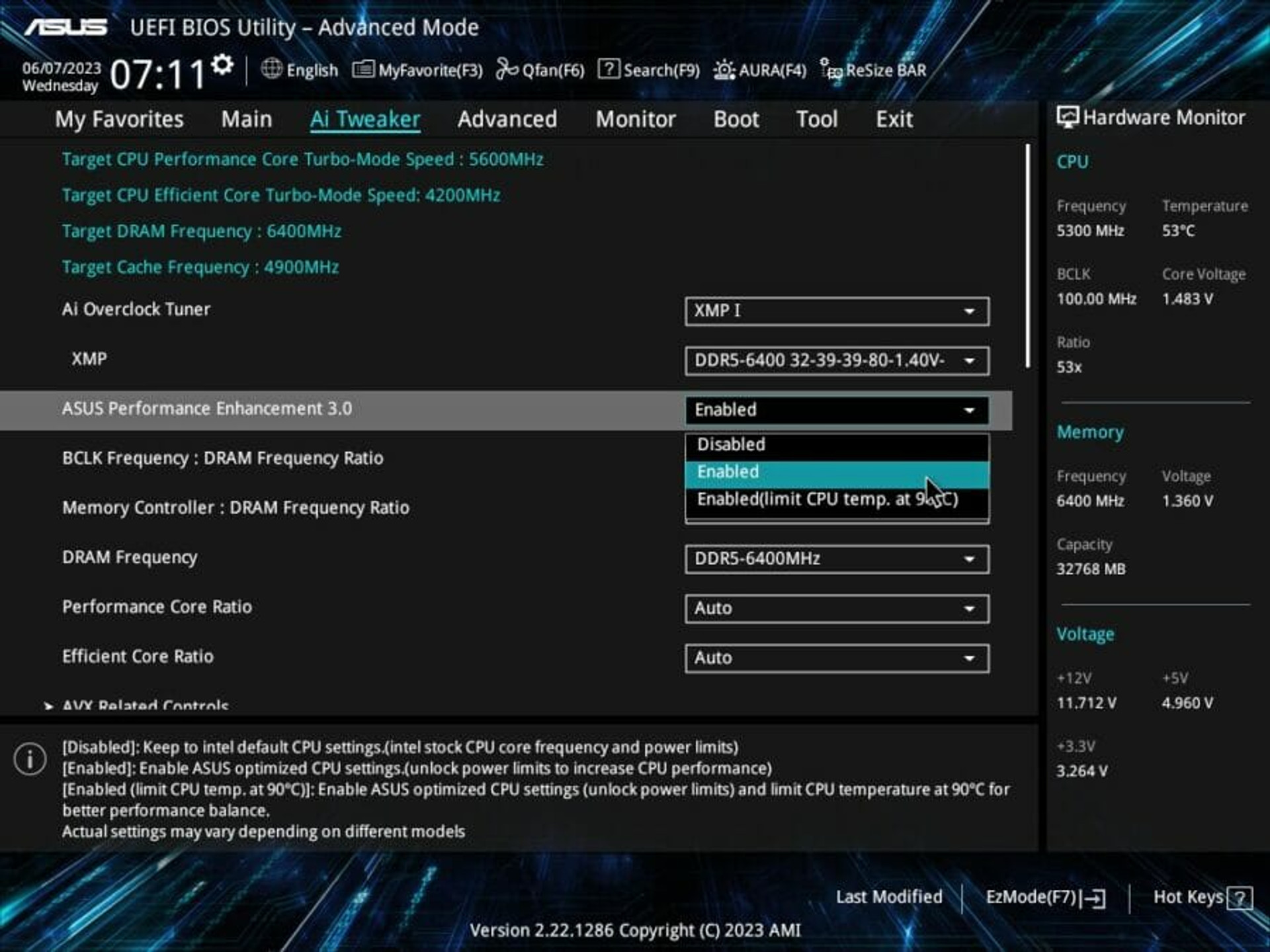This screenshot has width=1270, height=952.
Task: Open the Tool tab
Action: pyautogui.click(x=817, y=120)
